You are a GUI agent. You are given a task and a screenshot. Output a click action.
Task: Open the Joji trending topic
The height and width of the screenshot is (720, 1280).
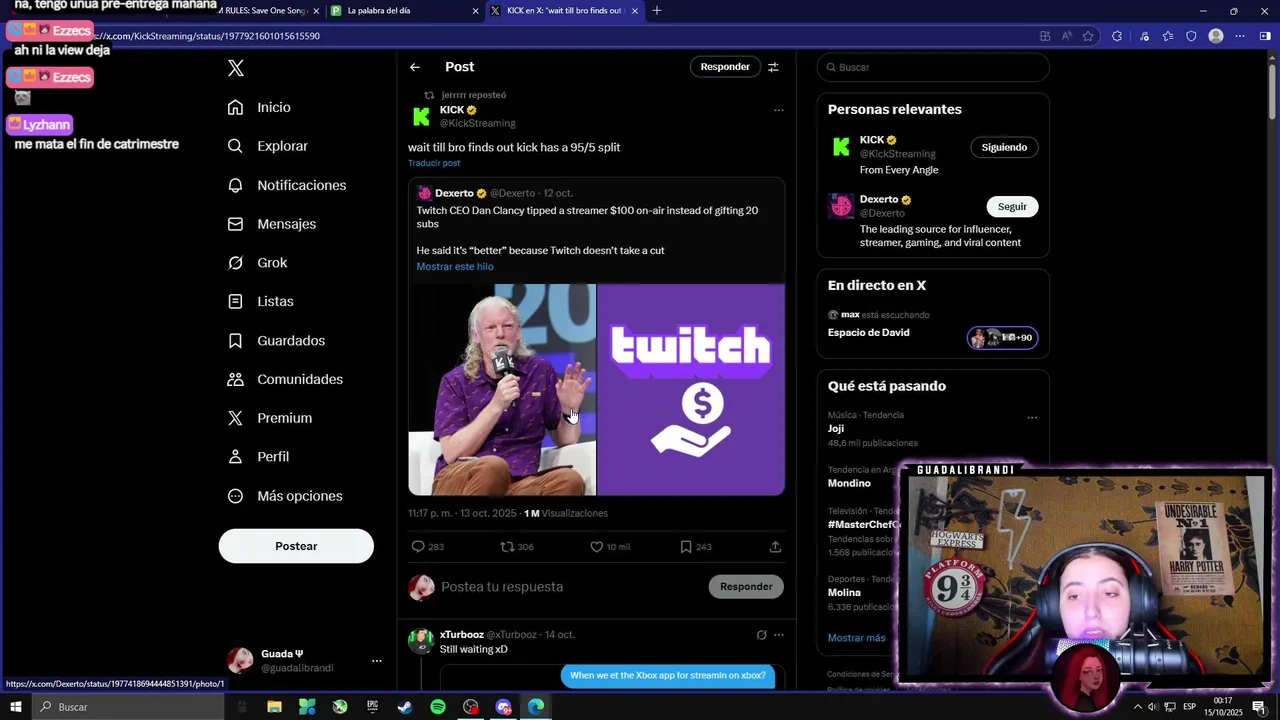(836, 429)
